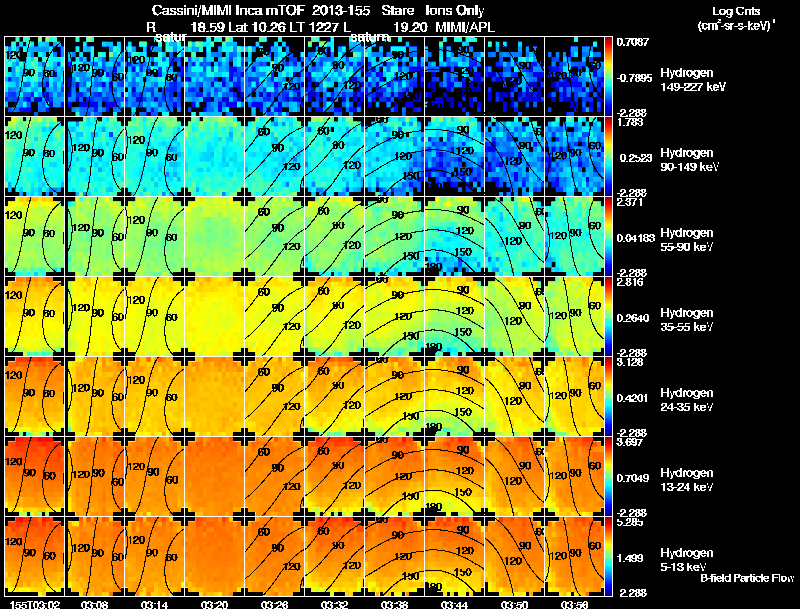Click the 03:08 time axis label

tap(94, 604)
